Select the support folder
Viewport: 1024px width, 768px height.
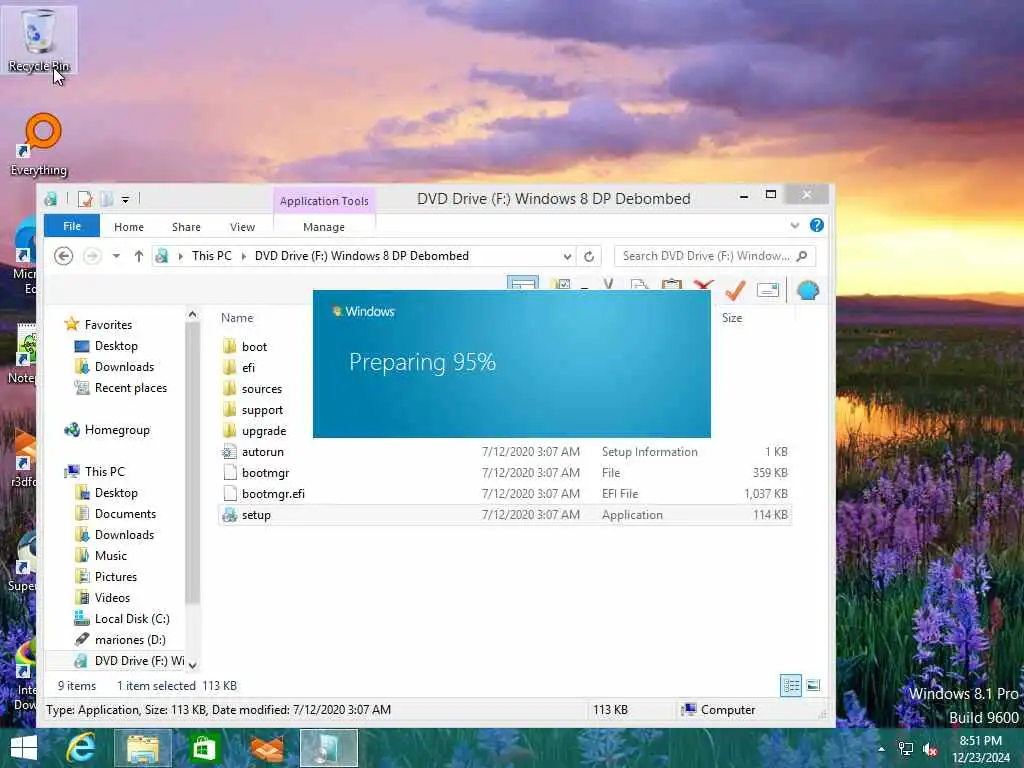253,409
